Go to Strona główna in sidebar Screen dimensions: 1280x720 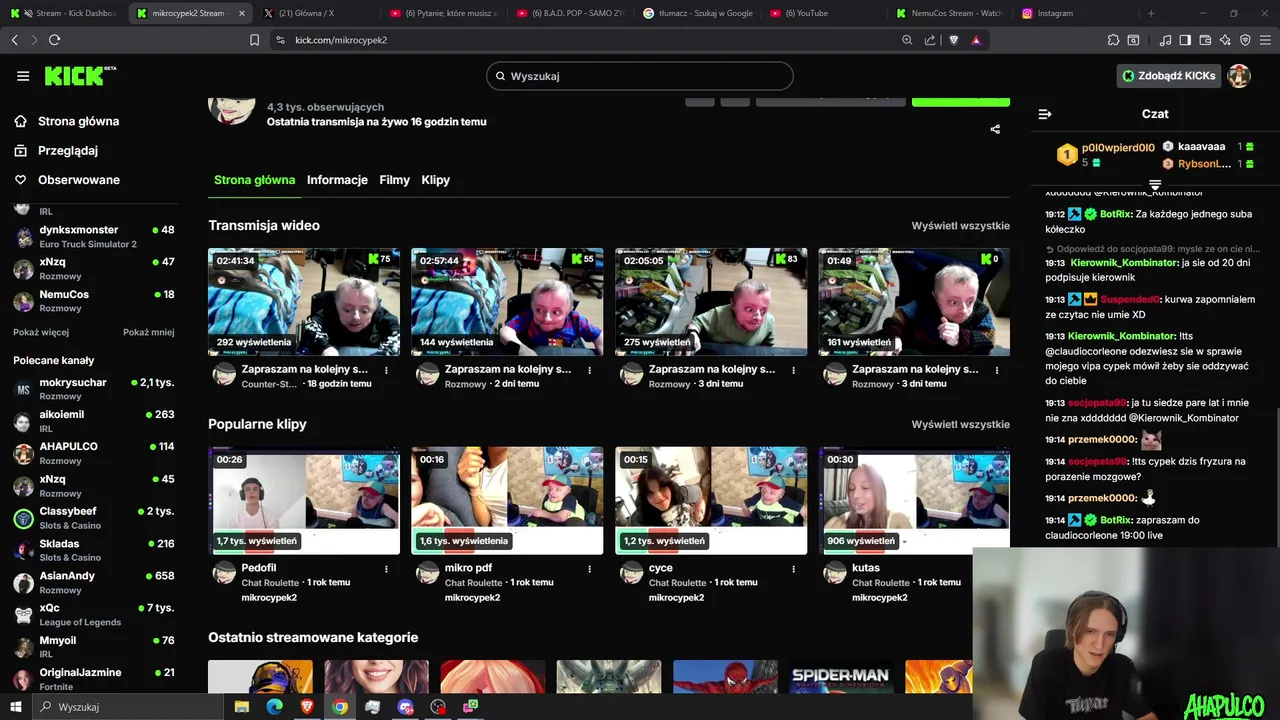tap(67, 121)
